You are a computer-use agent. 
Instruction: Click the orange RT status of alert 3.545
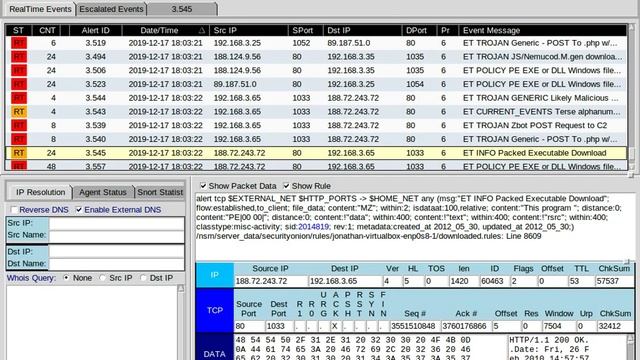coord(18,153)
